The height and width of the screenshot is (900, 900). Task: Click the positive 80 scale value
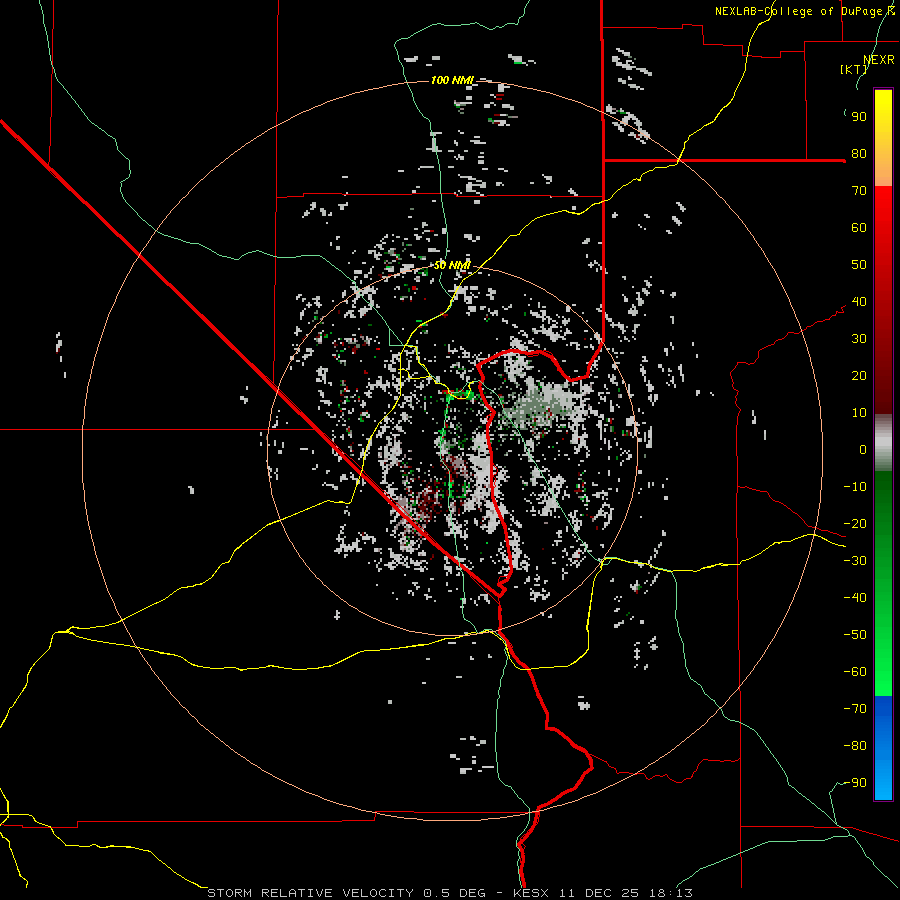coord(859,154)
